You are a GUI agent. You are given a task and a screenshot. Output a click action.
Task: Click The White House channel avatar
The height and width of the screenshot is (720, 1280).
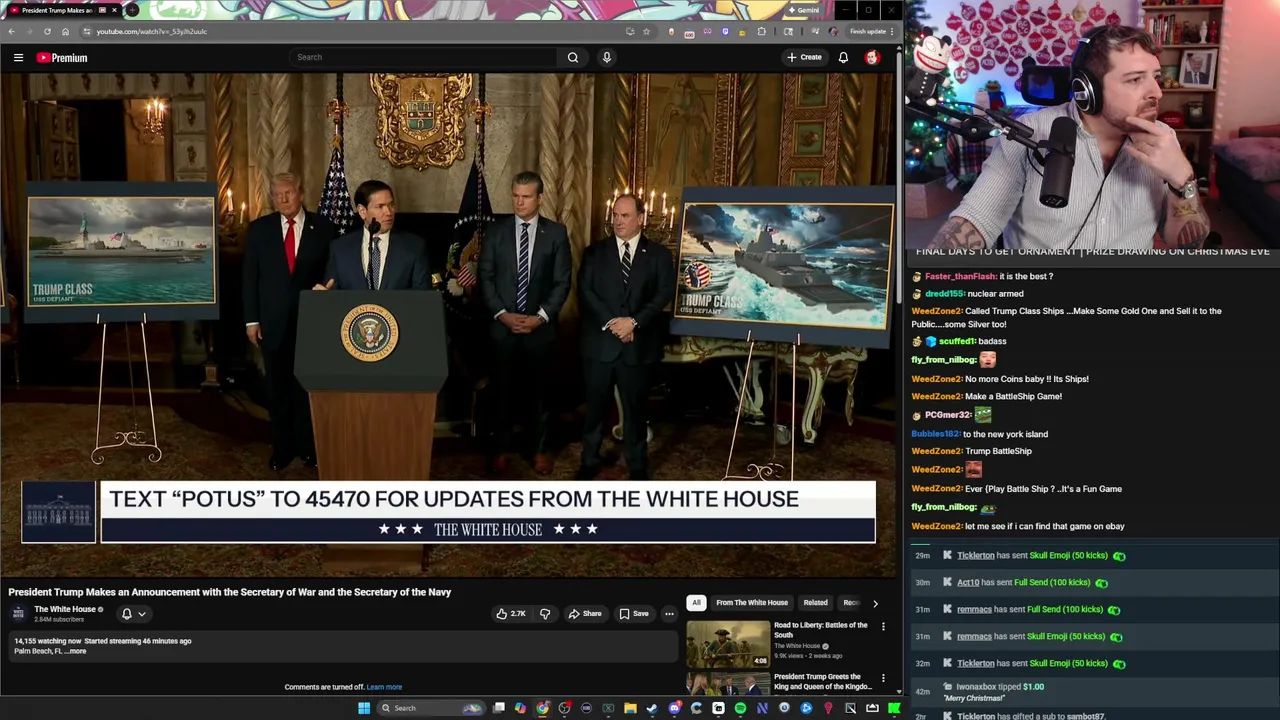tap(18, 613)
